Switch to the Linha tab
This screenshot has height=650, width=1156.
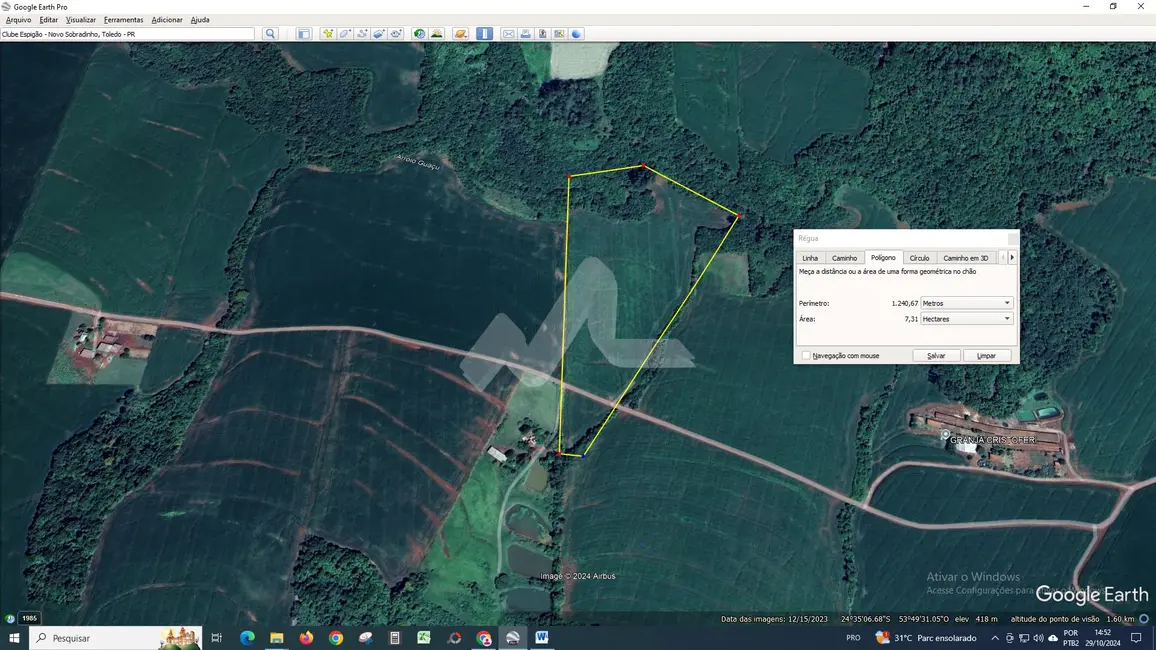810,258
